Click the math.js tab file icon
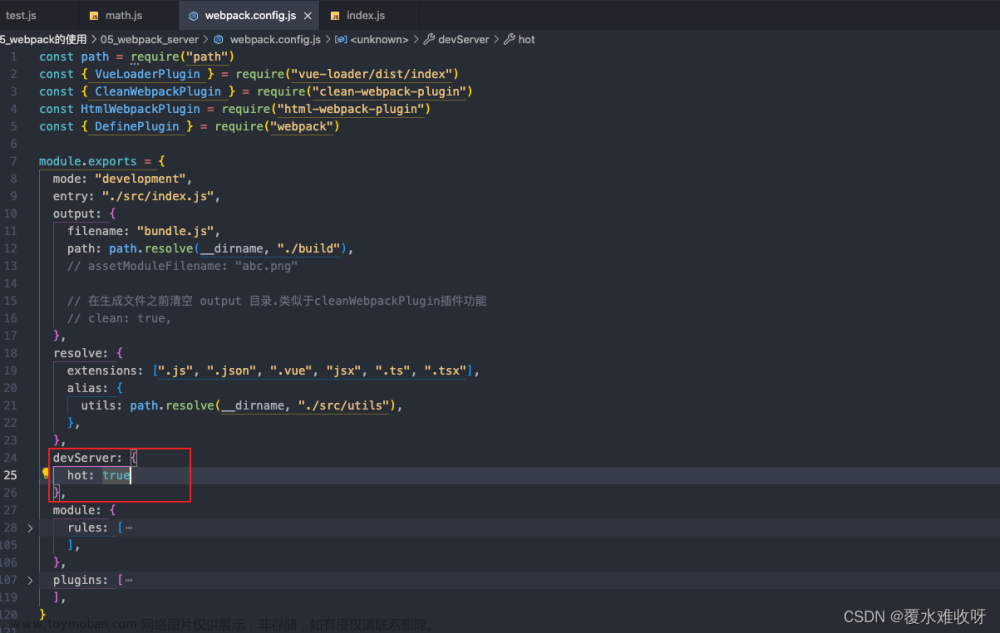Image resolution: width=1000 pixels, height=633 pixels. coord(94,16)
